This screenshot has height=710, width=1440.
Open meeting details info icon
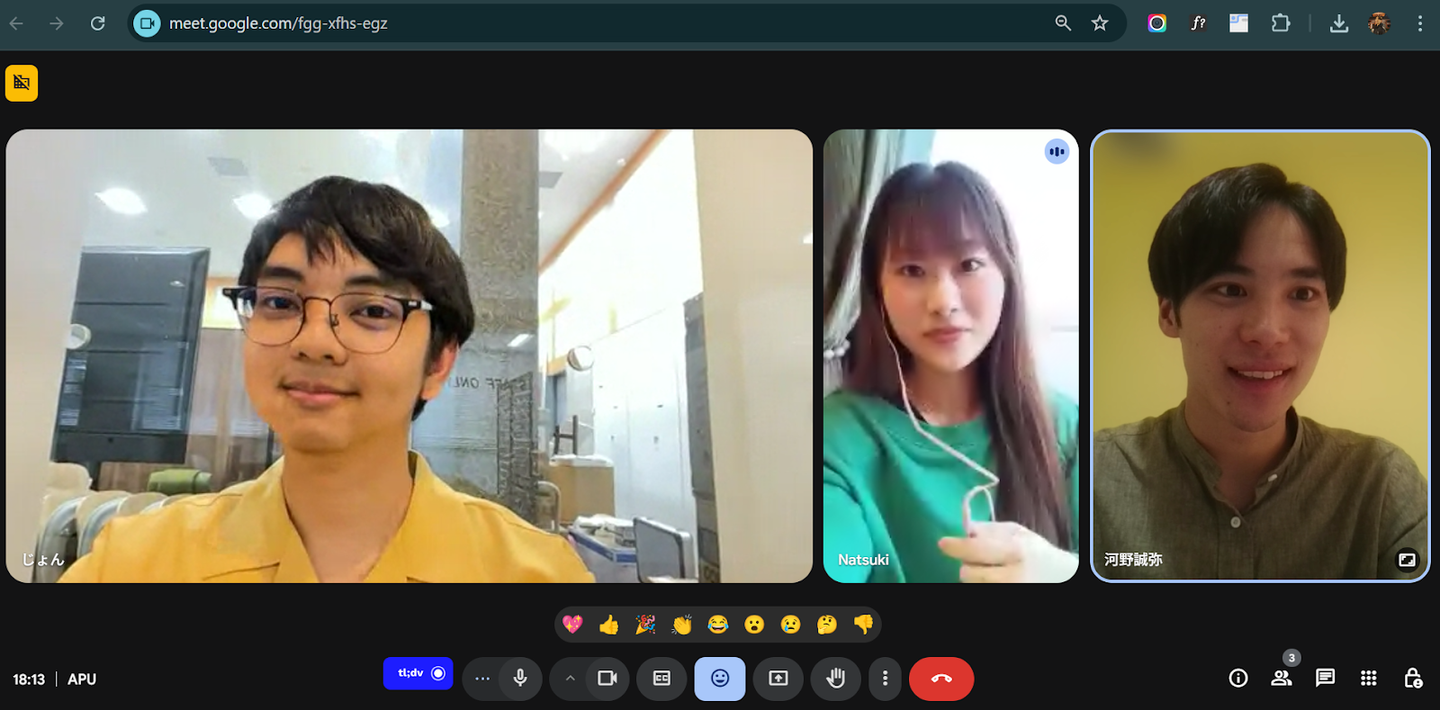tap(1238, 678)
